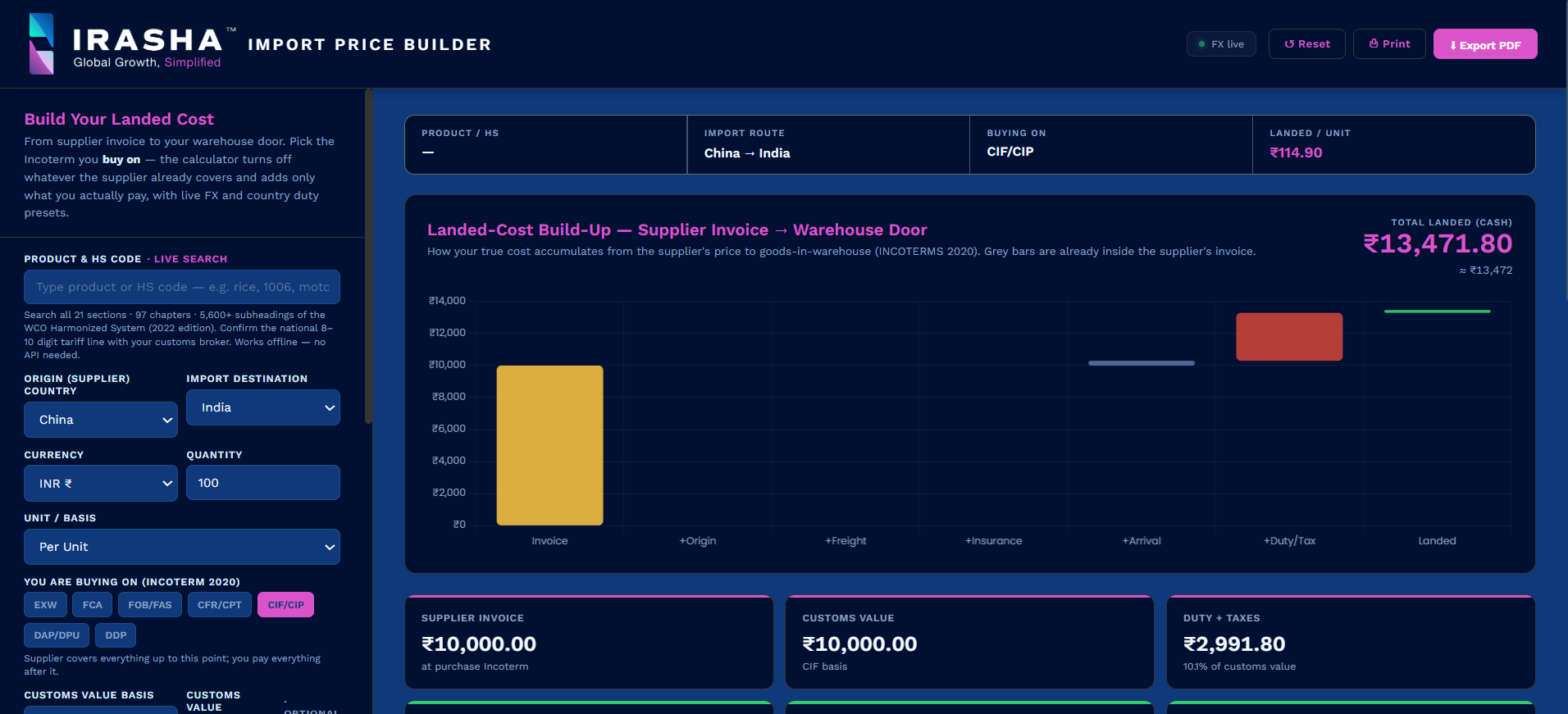Choose the FOB/FAS incoterm
1568x714 pixels.
[150, 605]
